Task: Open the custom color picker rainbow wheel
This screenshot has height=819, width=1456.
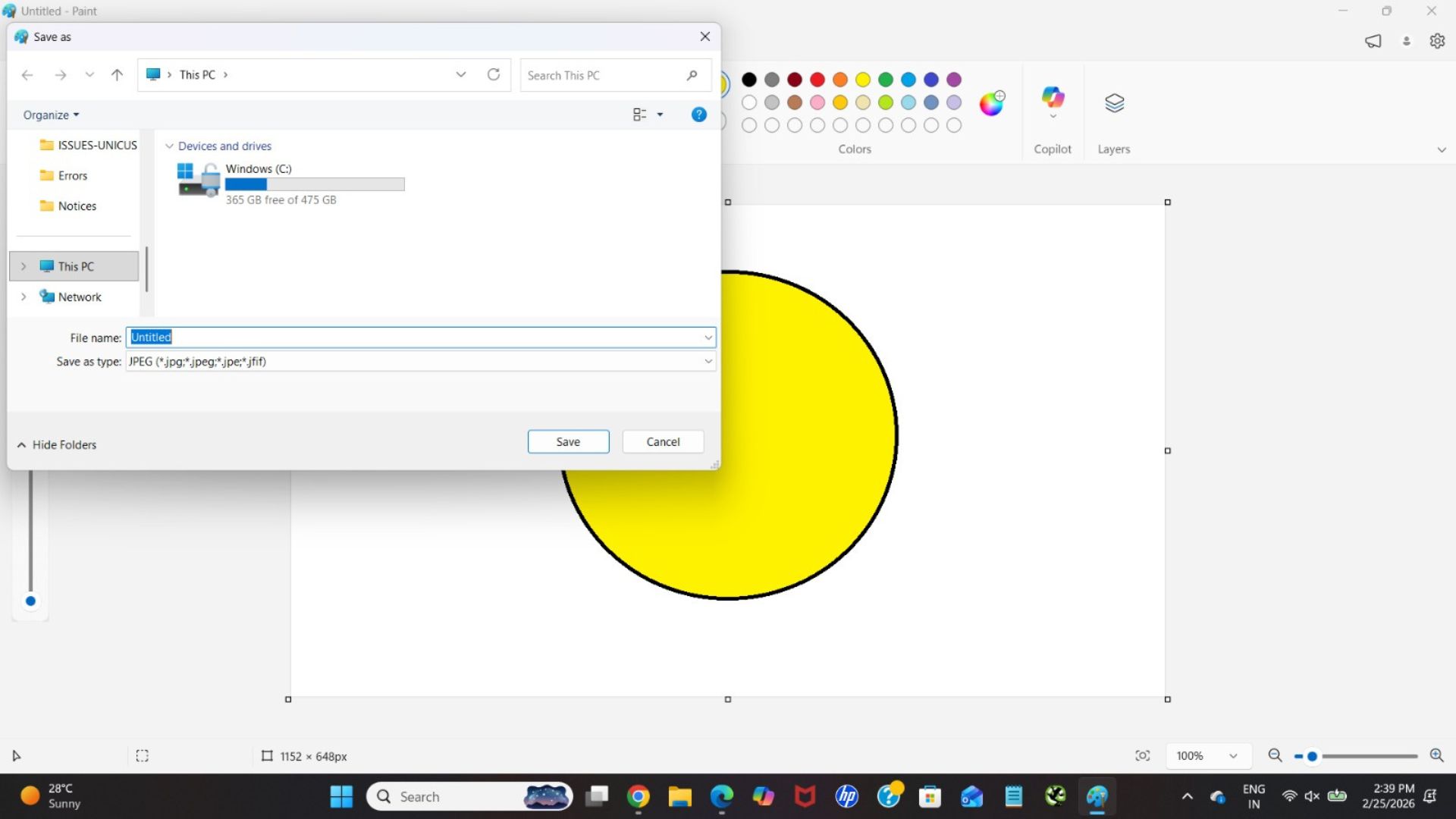Action: [x=991, y=103]
